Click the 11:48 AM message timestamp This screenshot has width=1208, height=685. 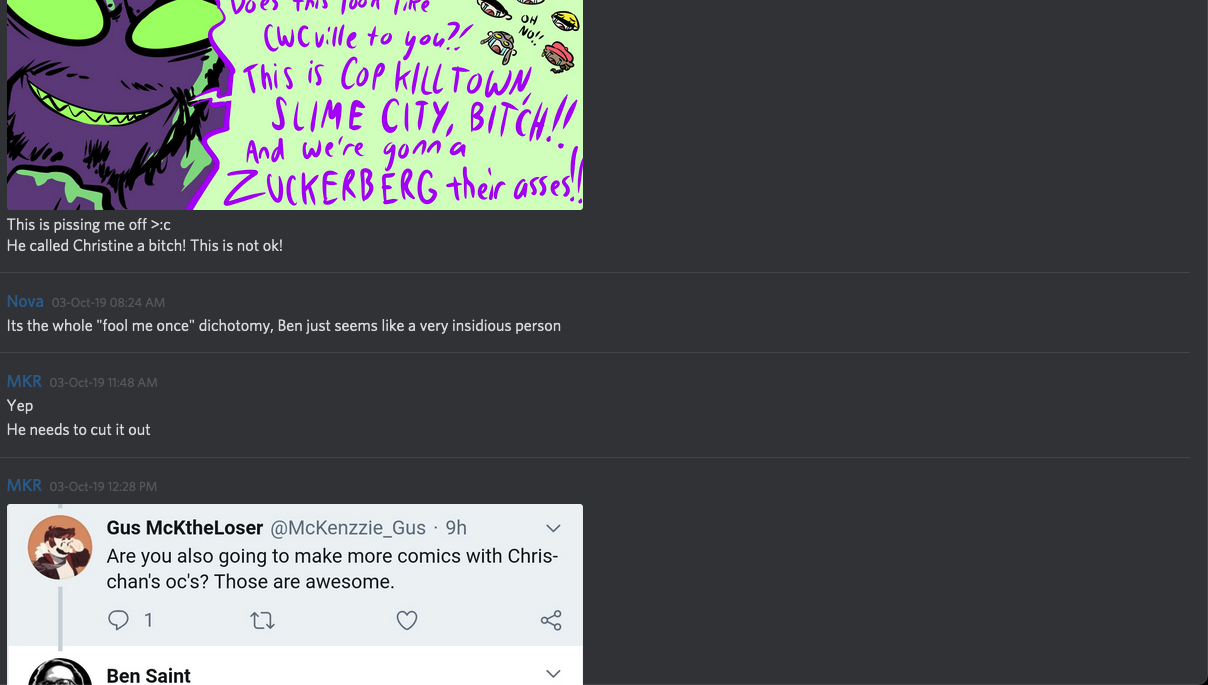click(x=103, y=382)
